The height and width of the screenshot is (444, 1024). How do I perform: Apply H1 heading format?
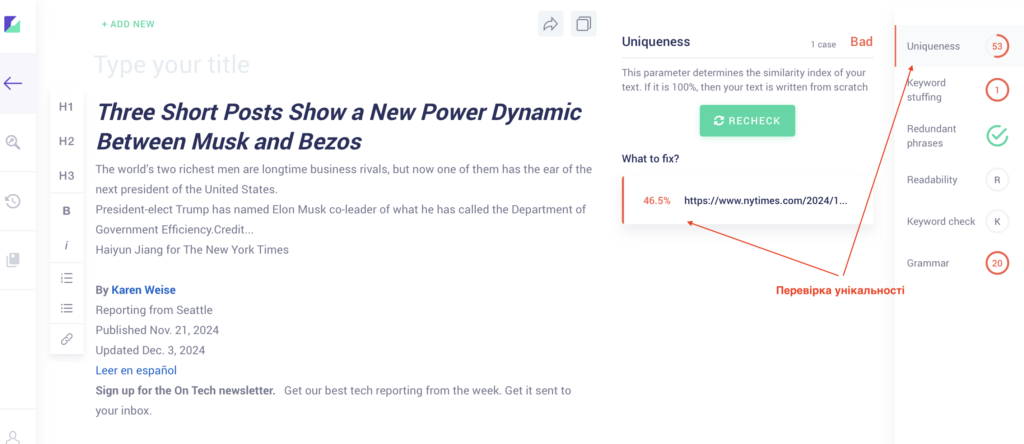coord(67,107)
